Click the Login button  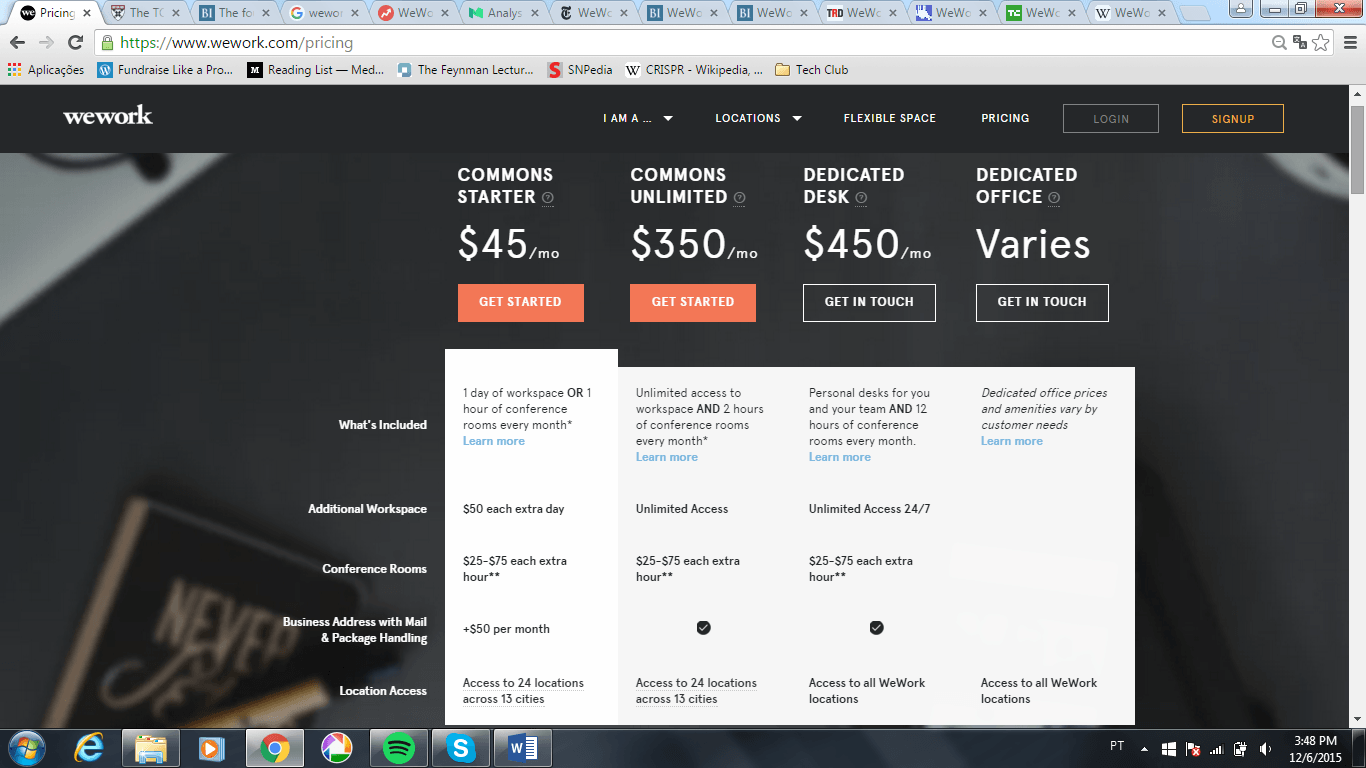(x=1111, y=118)
